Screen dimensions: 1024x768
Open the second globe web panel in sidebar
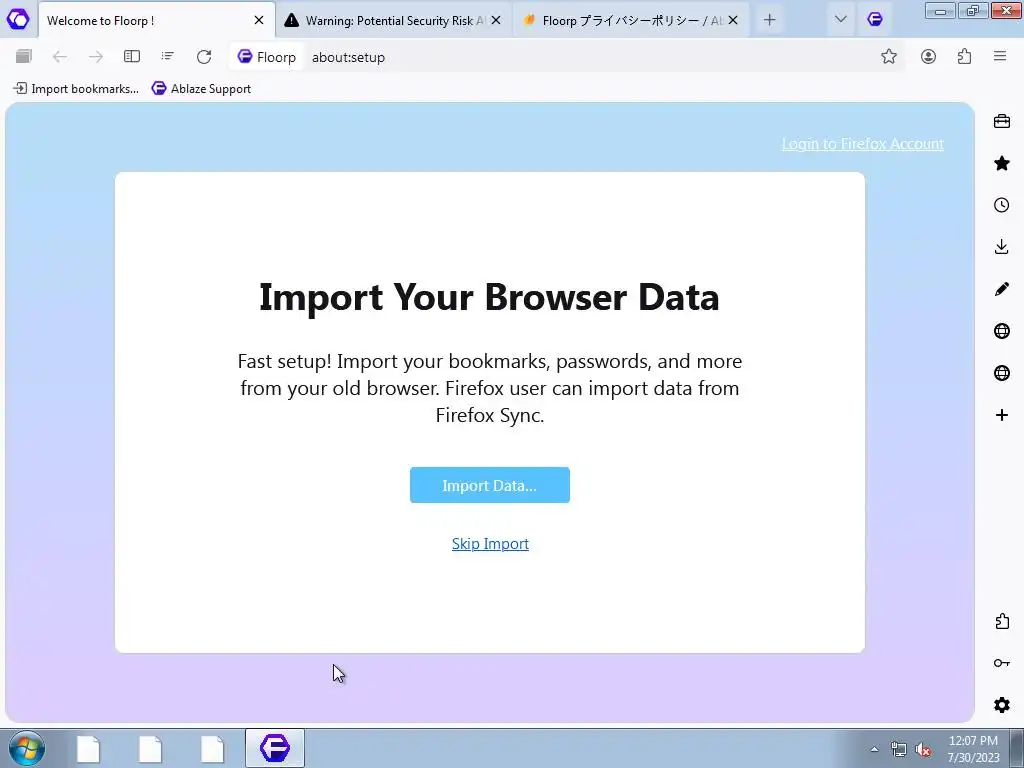(x=1002, y=373)
